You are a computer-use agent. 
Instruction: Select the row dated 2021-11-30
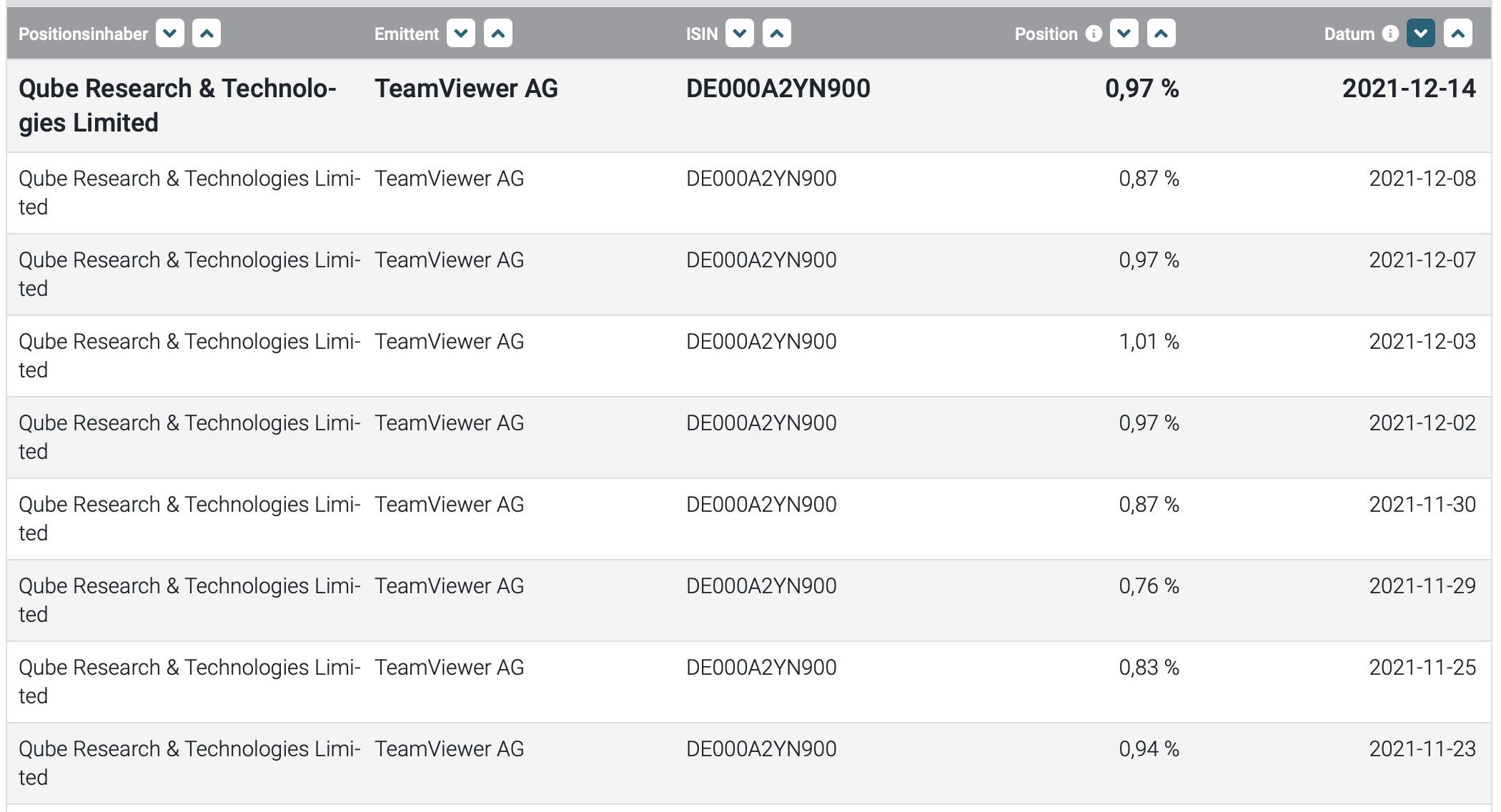click(x=749, y=519)
